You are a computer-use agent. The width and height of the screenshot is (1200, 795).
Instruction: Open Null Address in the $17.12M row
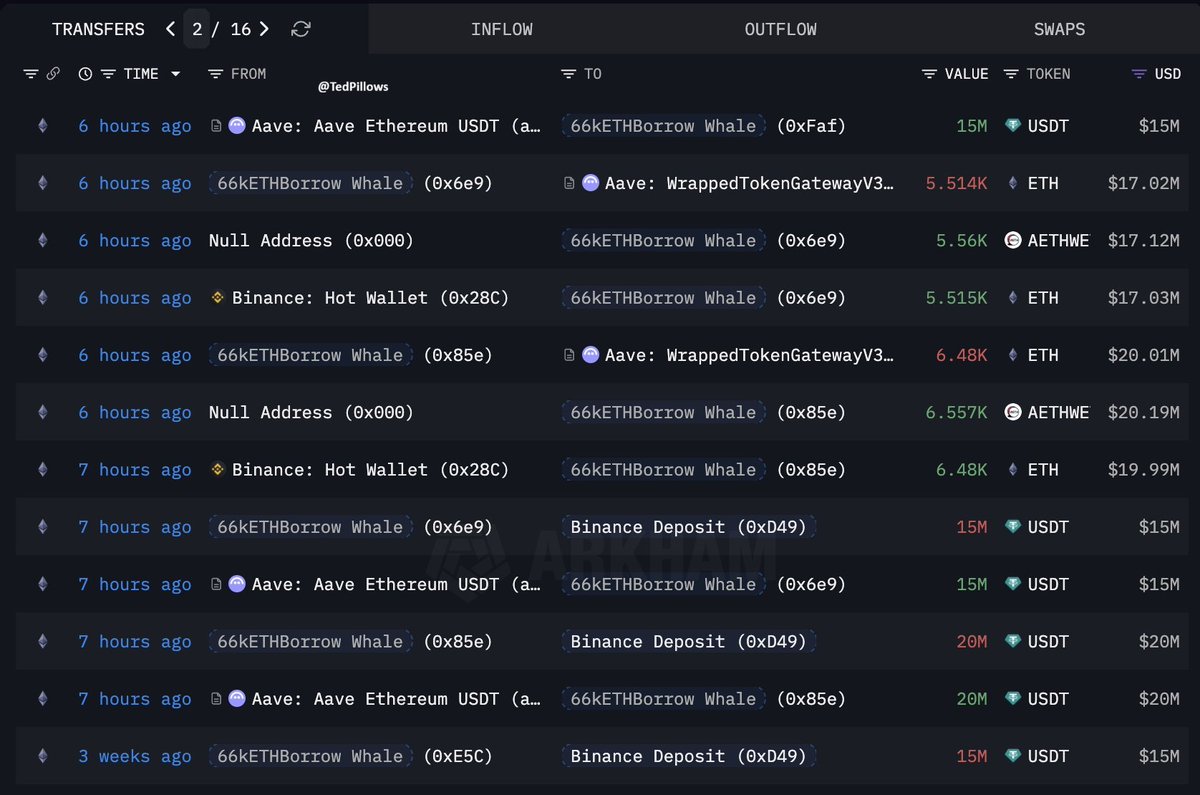[311, 240]
